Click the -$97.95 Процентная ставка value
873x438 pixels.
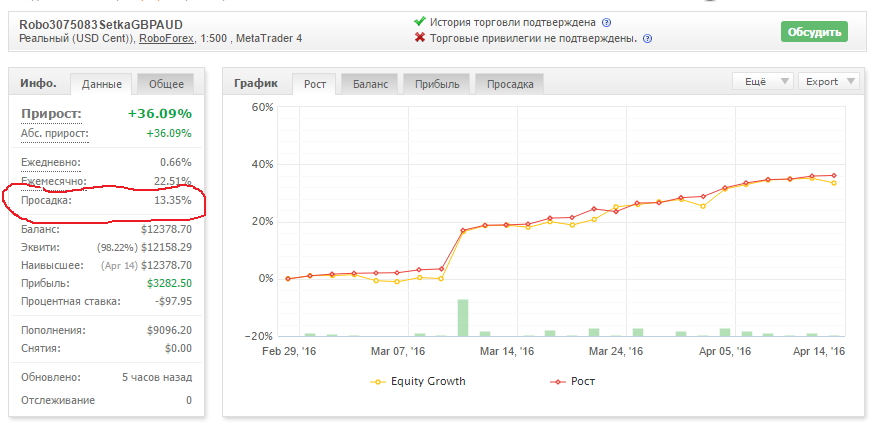tap(173, 301)
